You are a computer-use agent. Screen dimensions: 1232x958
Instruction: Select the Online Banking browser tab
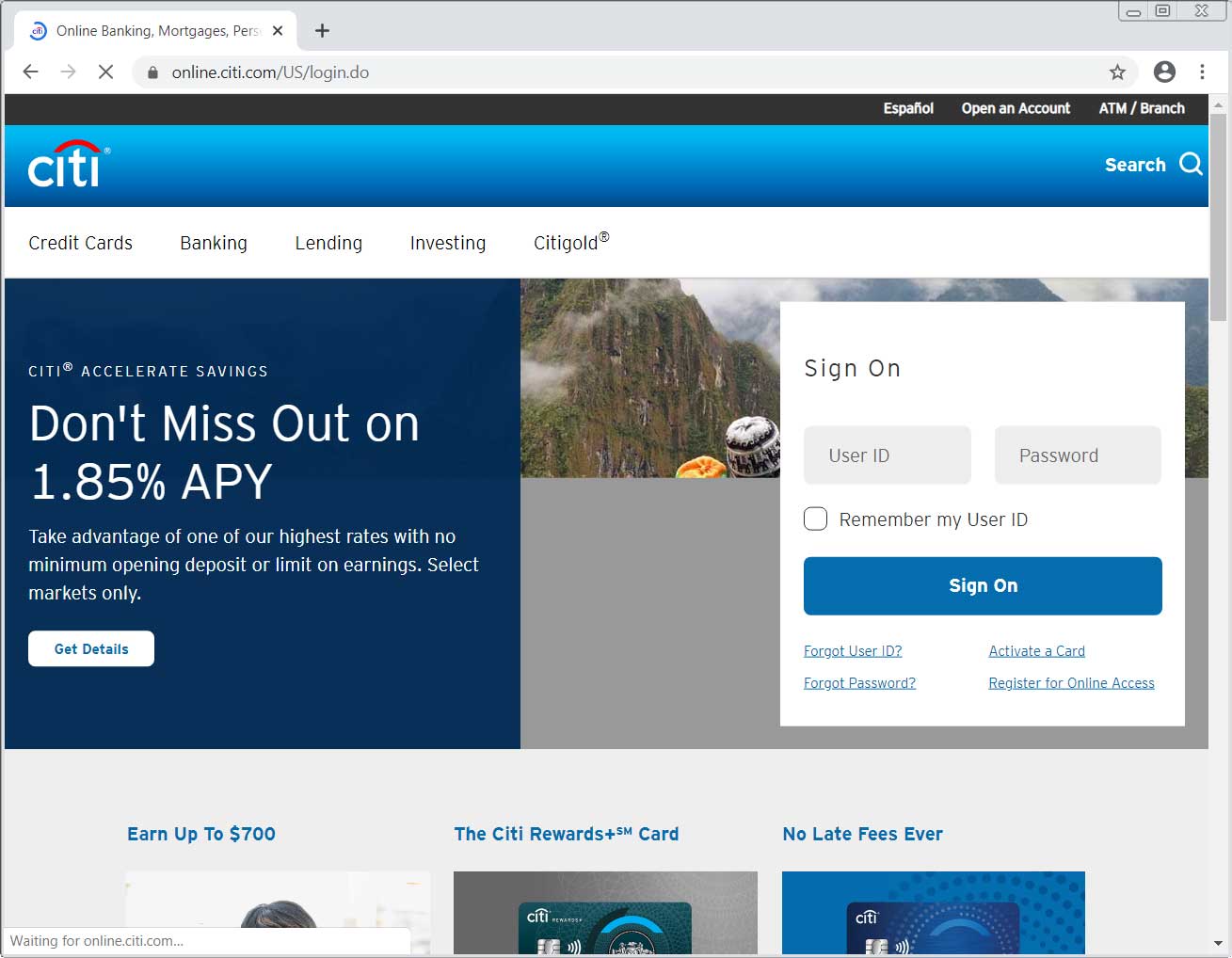point(156,30)
